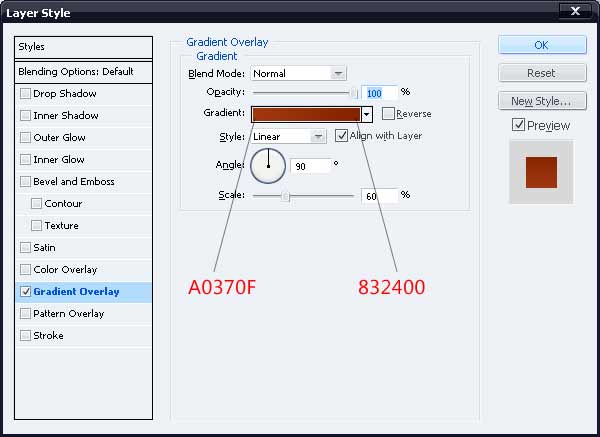This screenshot has width=600, height=437.
Task: Toggle the Reverse gradient checkbox
Action: tap(388, 114)
